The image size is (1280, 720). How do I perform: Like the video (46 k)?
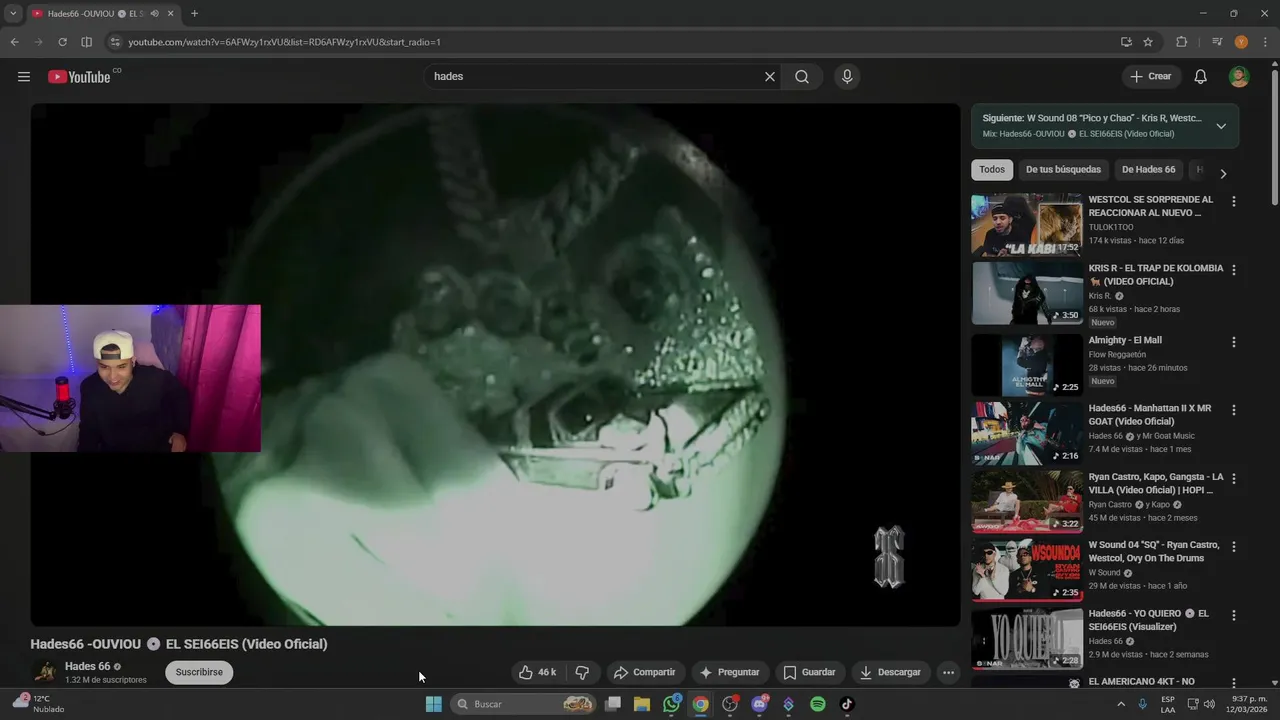tap(537, 672)
